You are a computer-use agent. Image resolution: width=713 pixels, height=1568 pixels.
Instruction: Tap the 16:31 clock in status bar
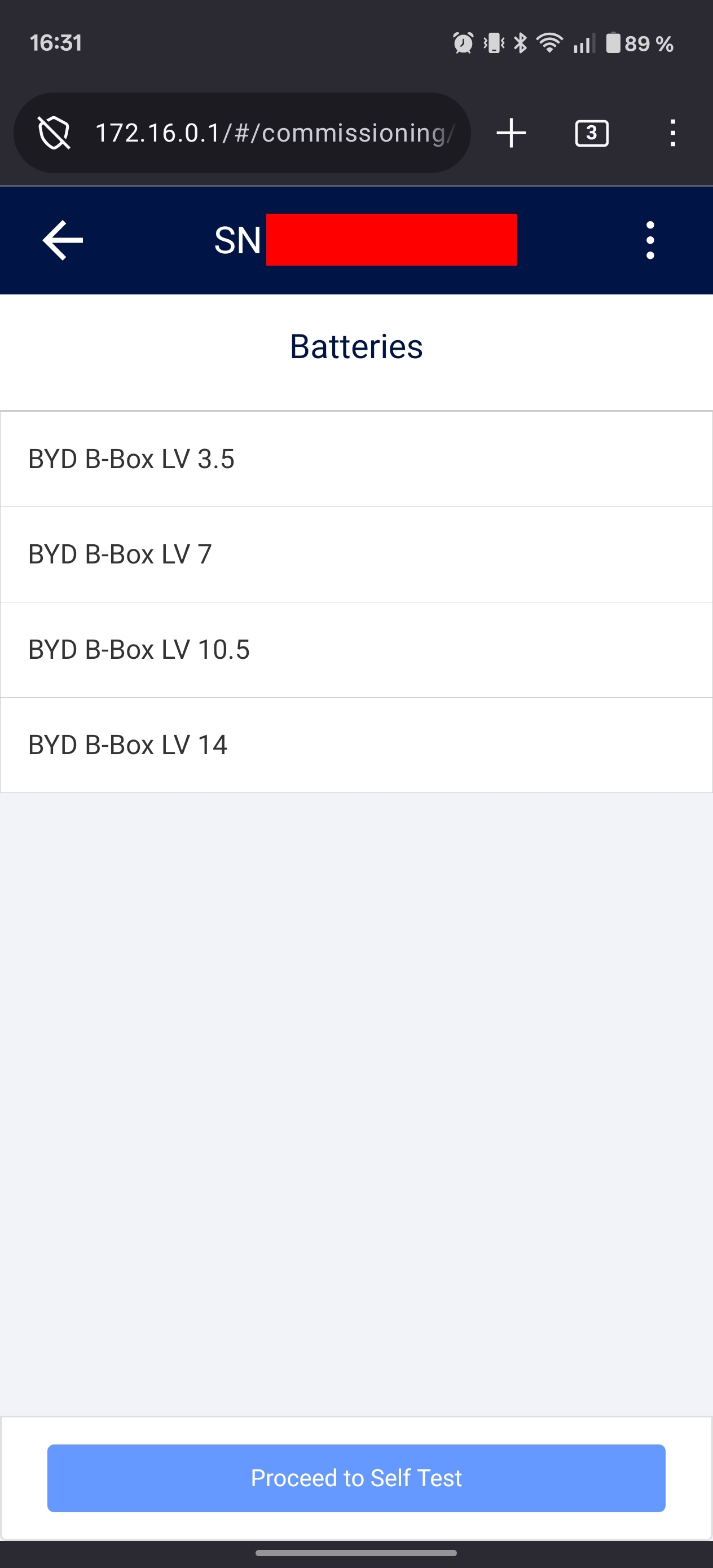click(x=55, y=43)
